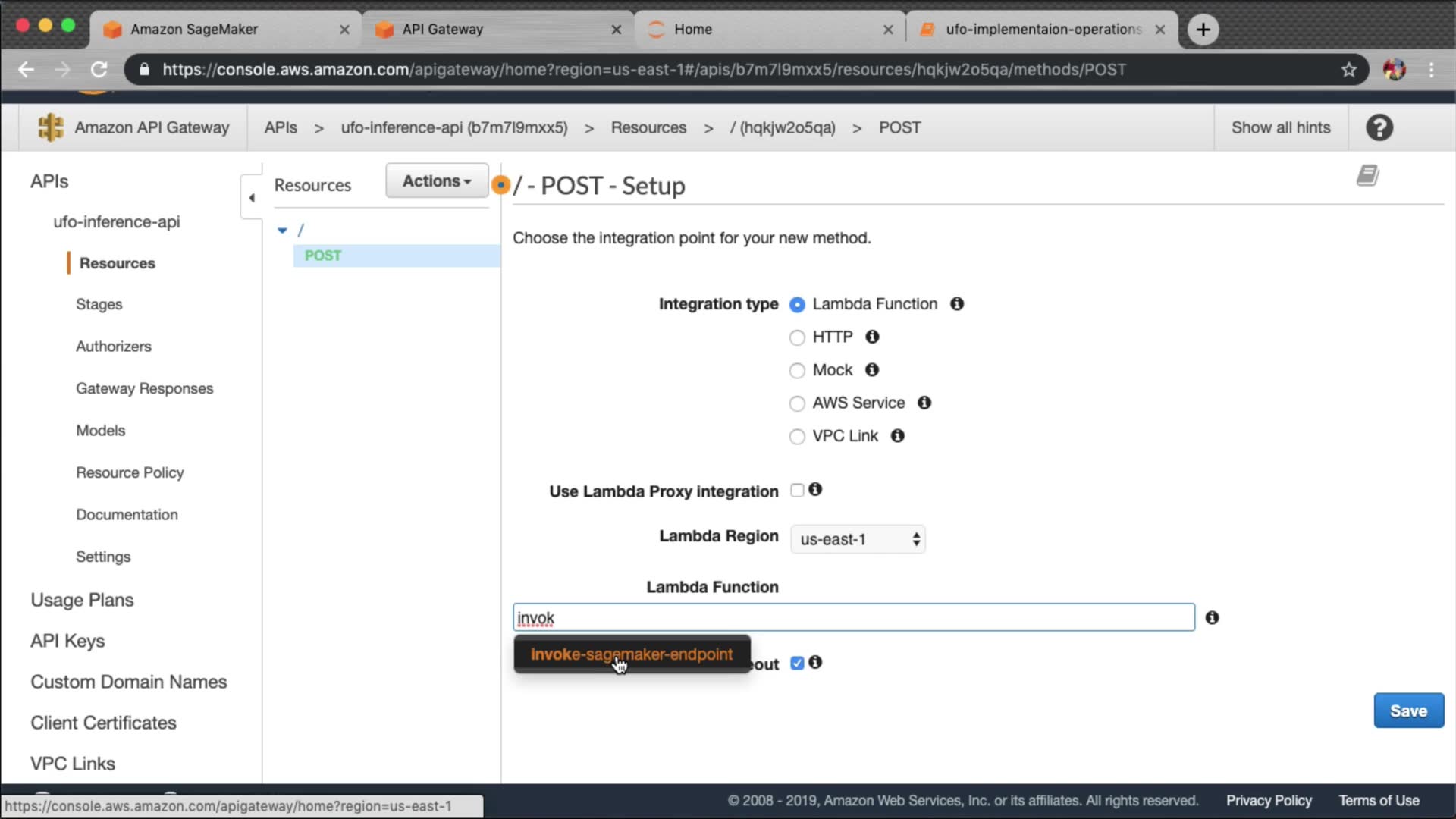Open the help question mark icon

1379,127
